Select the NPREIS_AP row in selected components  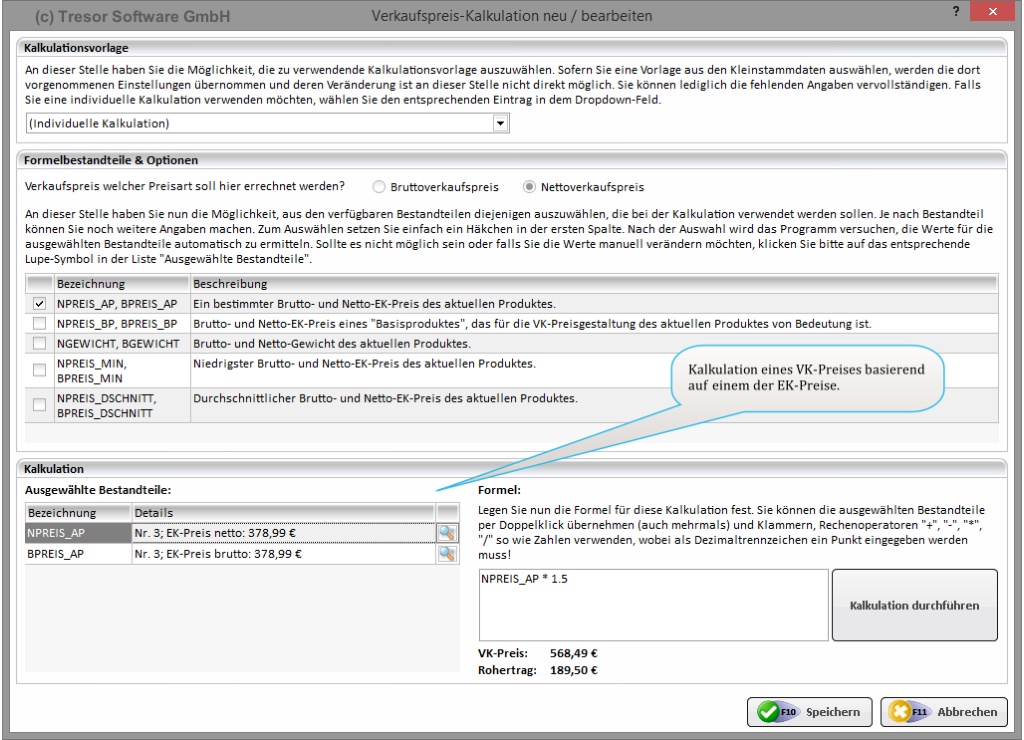point(78,533)
